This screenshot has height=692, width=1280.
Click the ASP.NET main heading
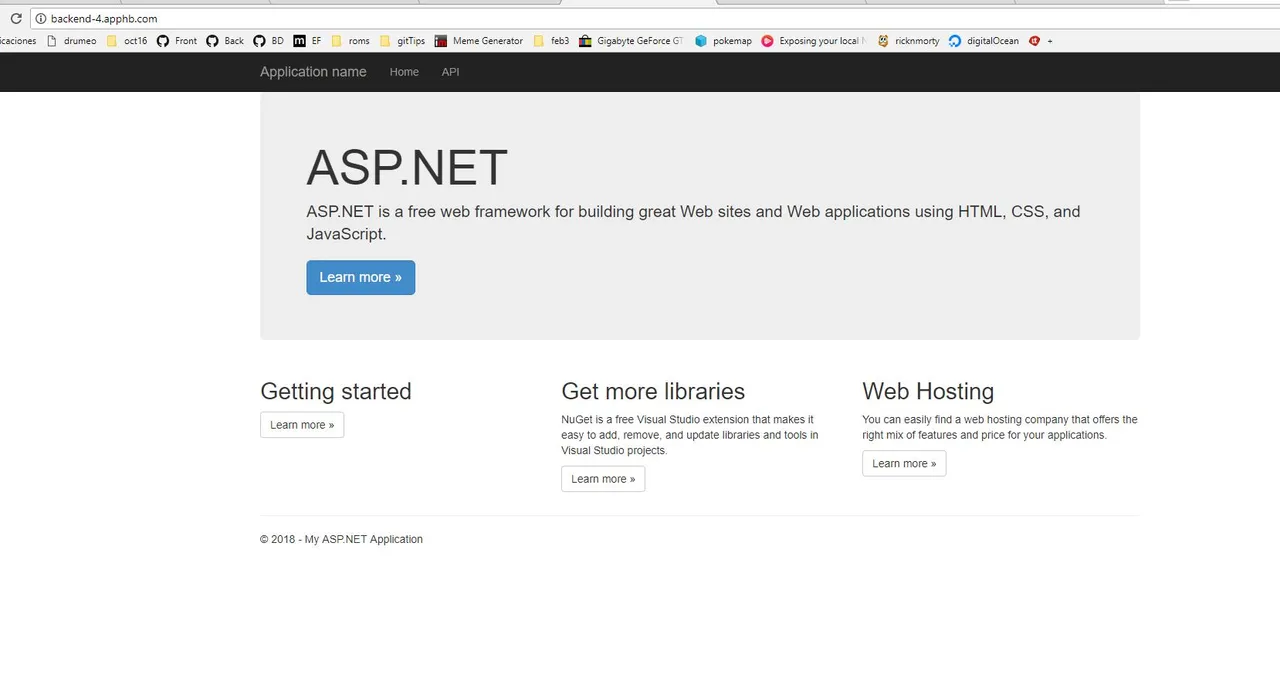[x=407, y=167]
